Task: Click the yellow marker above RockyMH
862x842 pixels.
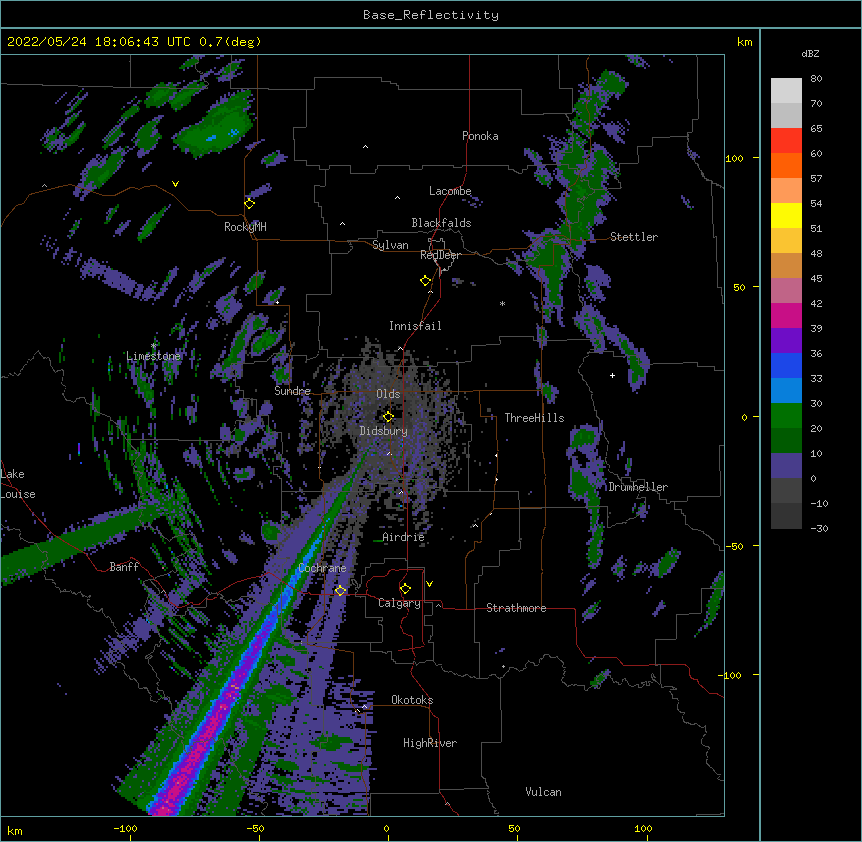Action: (250, 203)
